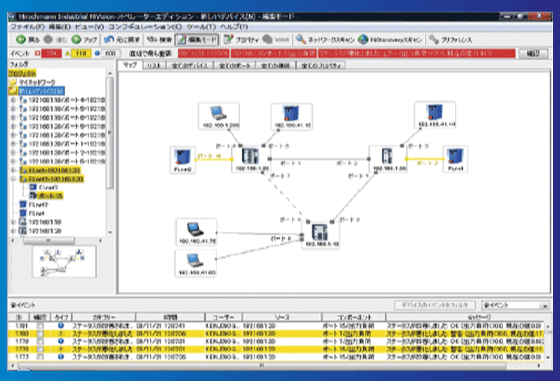Open the ヘルプ(?) menu

(x=234, y=27)
